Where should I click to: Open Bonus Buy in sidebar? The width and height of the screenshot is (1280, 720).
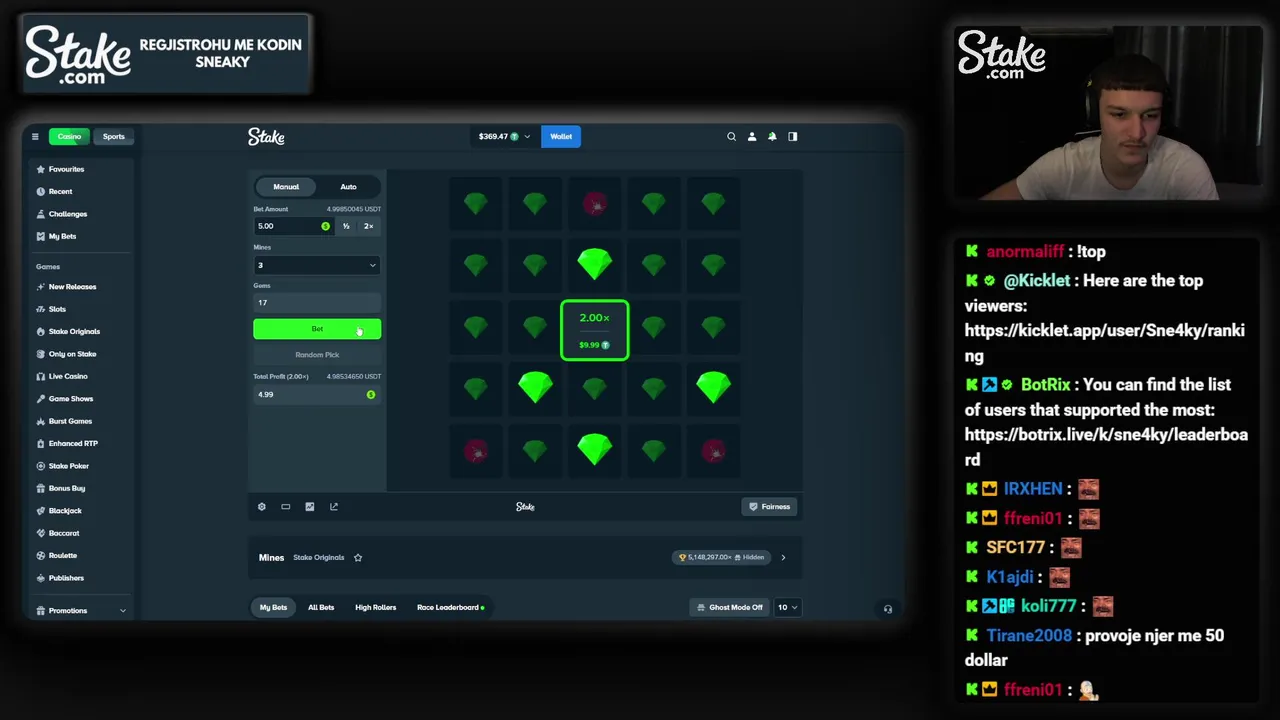pyautogui.click(x=67, y=488)
